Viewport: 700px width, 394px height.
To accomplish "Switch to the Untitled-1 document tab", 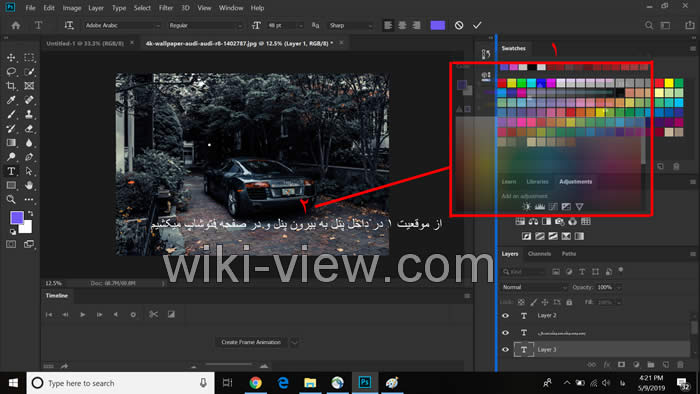I will click(x=85, y=43).
